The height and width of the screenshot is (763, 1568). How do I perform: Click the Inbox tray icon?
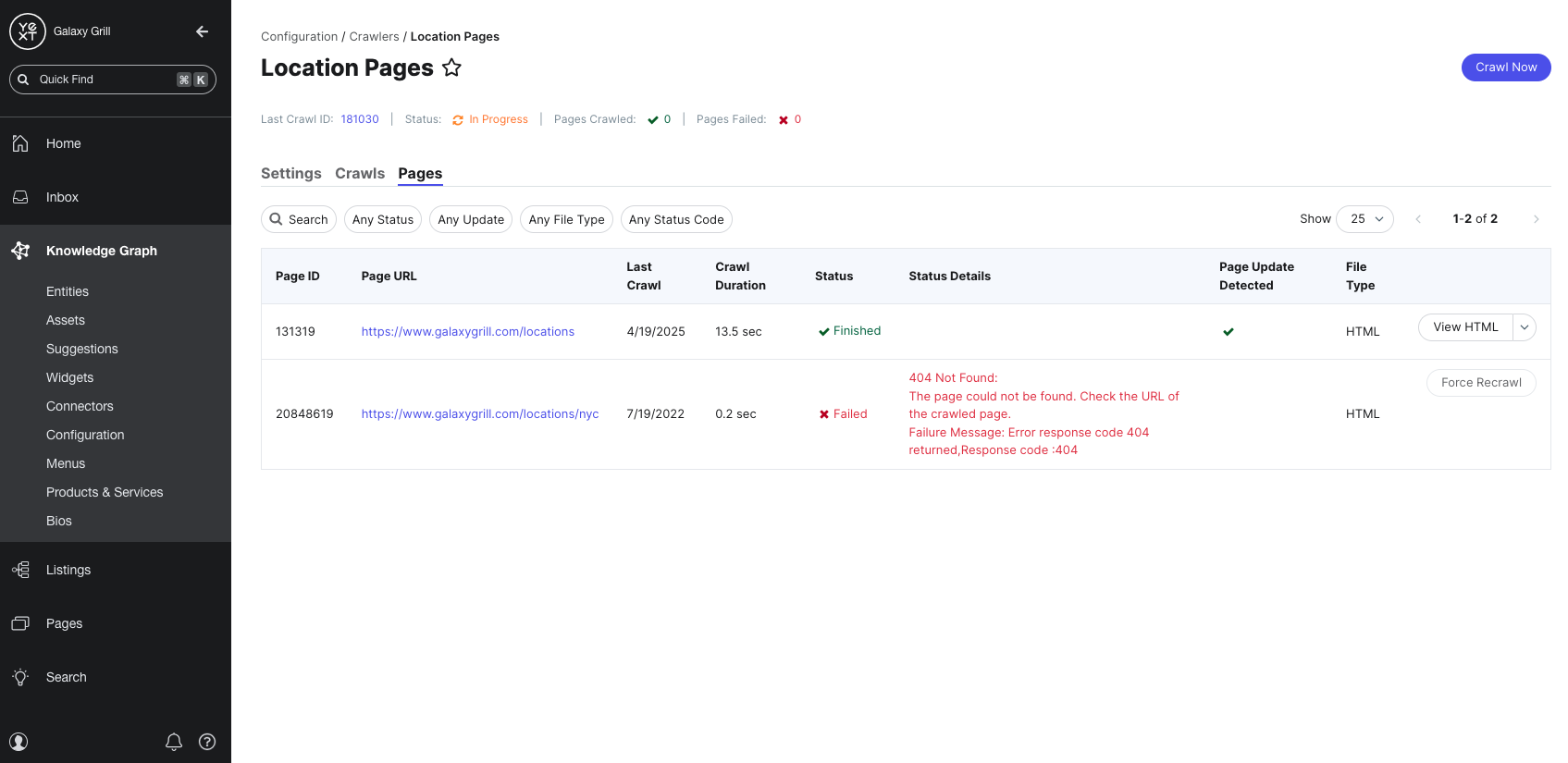point(20,197)
